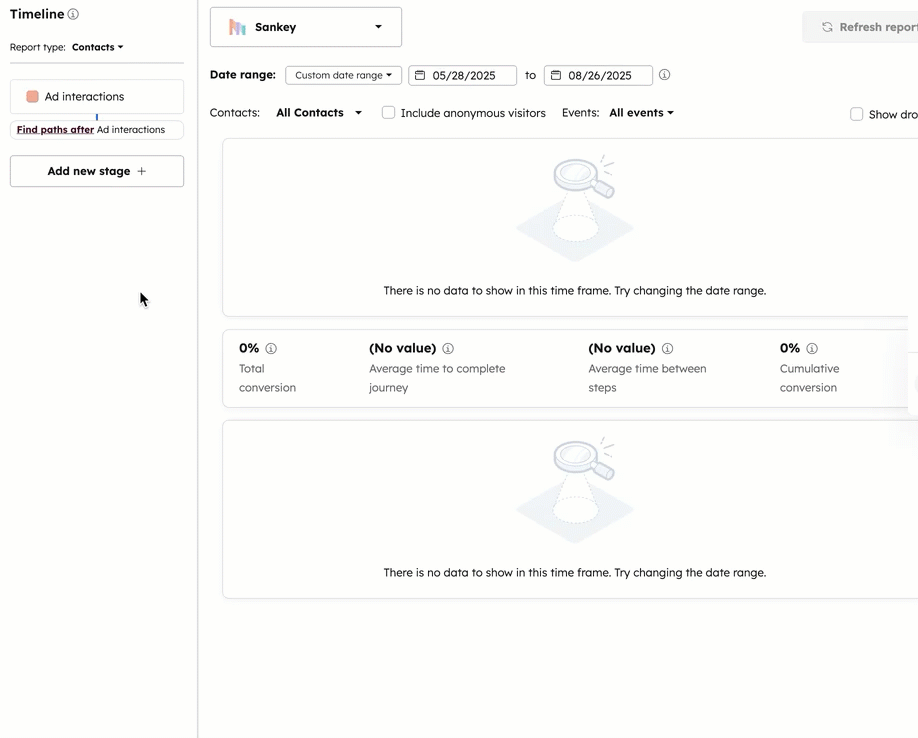
Task: Toggle the Show drop-offs checkbox
Action: [856, 114]
